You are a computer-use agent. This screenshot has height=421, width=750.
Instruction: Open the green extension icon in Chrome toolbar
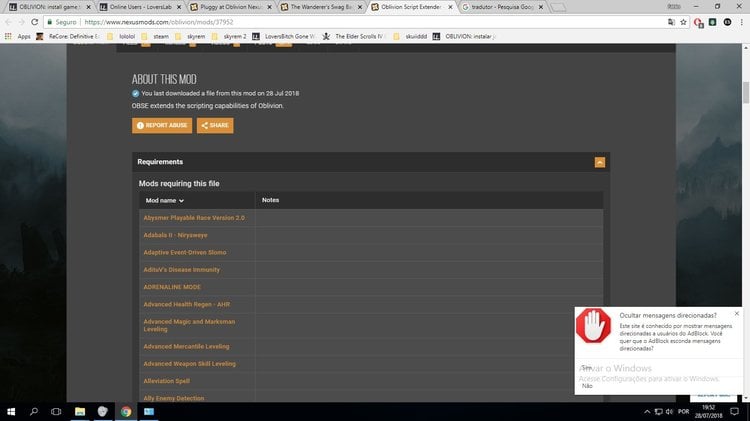(713, 22)
